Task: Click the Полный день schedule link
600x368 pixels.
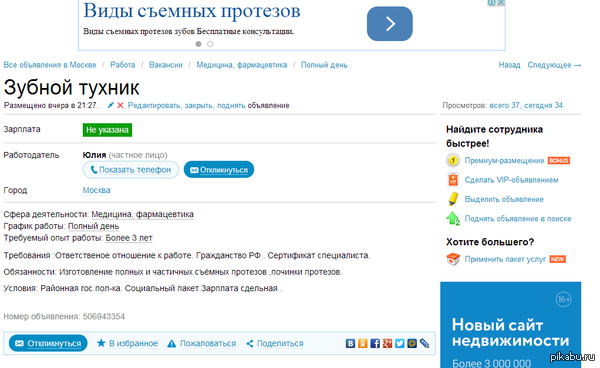Action: pyautogui.click(x=93, y=226)
